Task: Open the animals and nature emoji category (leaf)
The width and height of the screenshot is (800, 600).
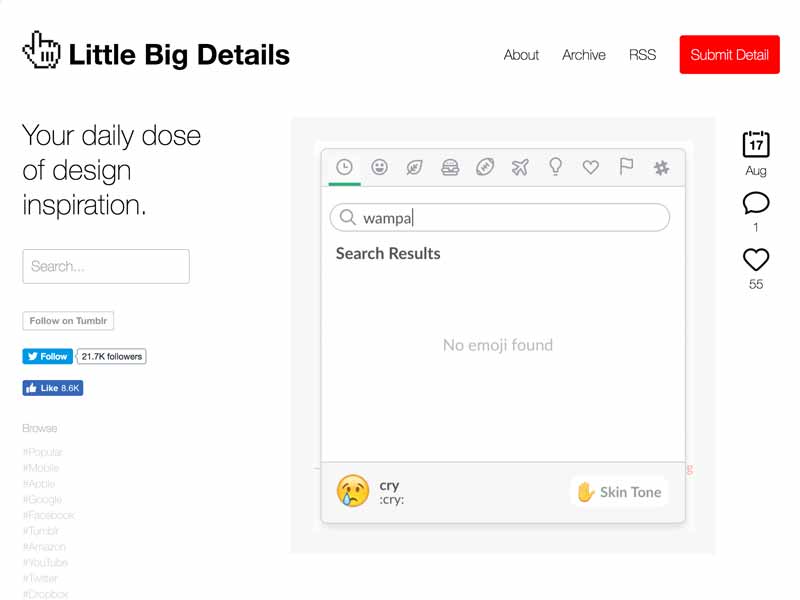Action: 414,167
